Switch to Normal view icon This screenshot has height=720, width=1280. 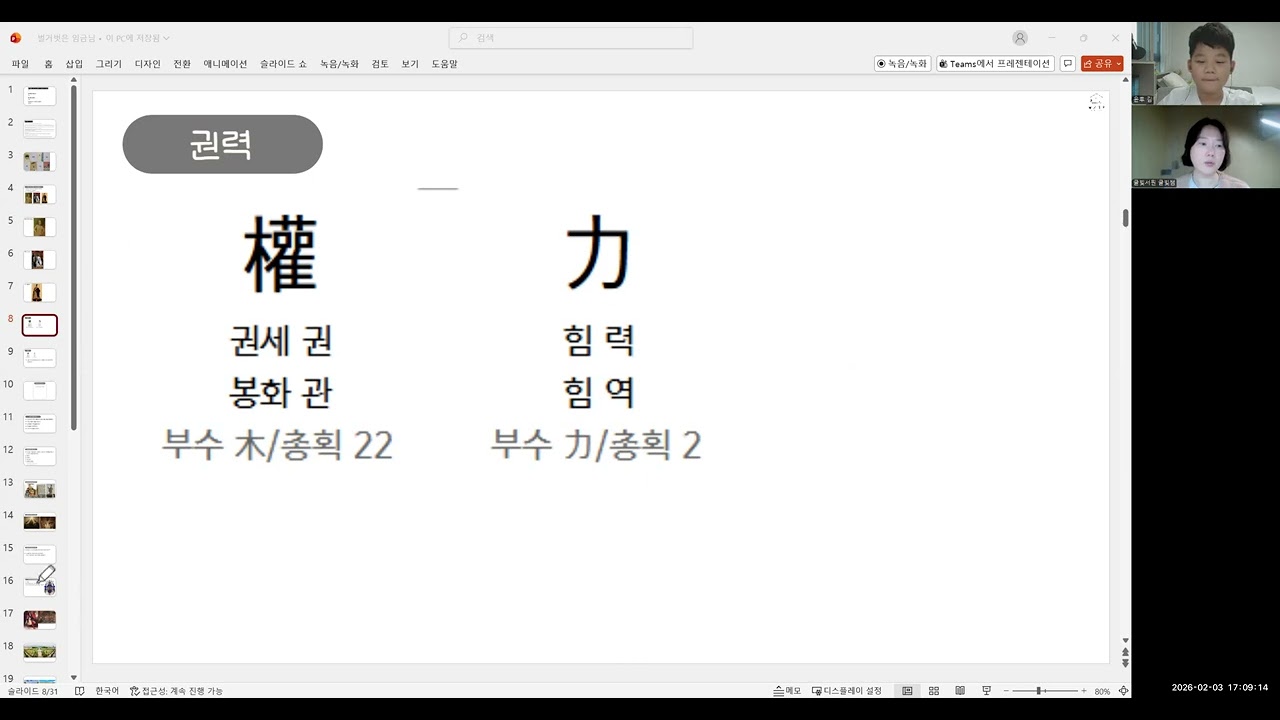907,691
